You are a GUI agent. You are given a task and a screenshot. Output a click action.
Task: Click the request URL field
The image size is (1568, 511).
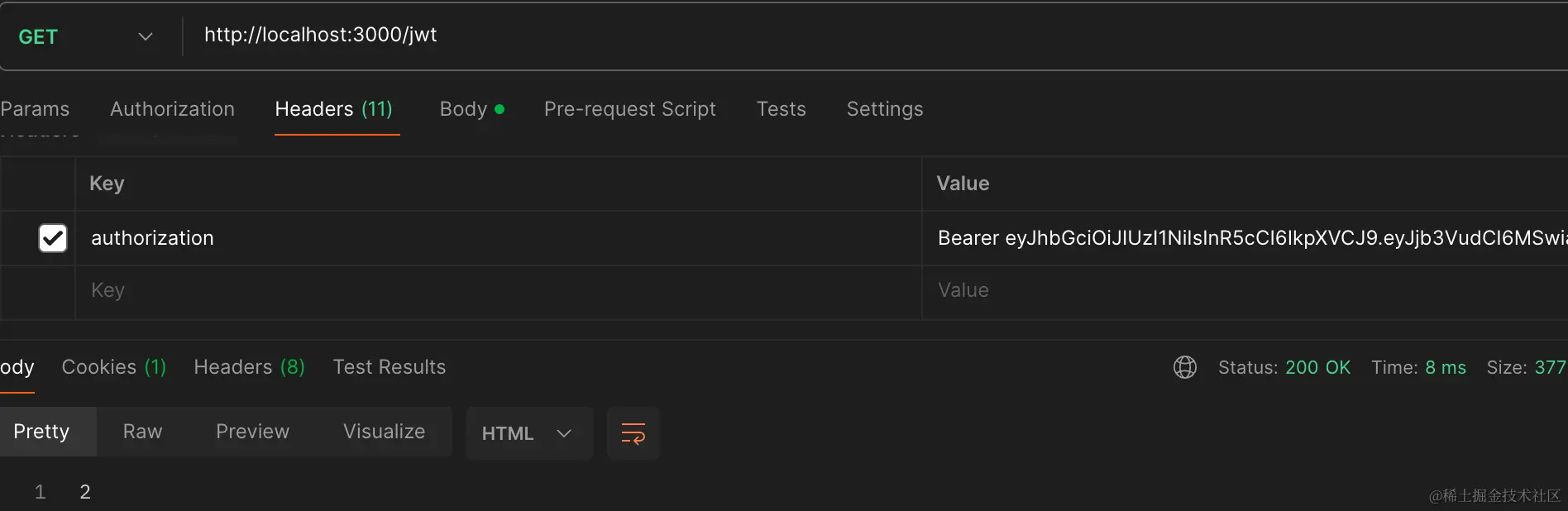point(744,35)
